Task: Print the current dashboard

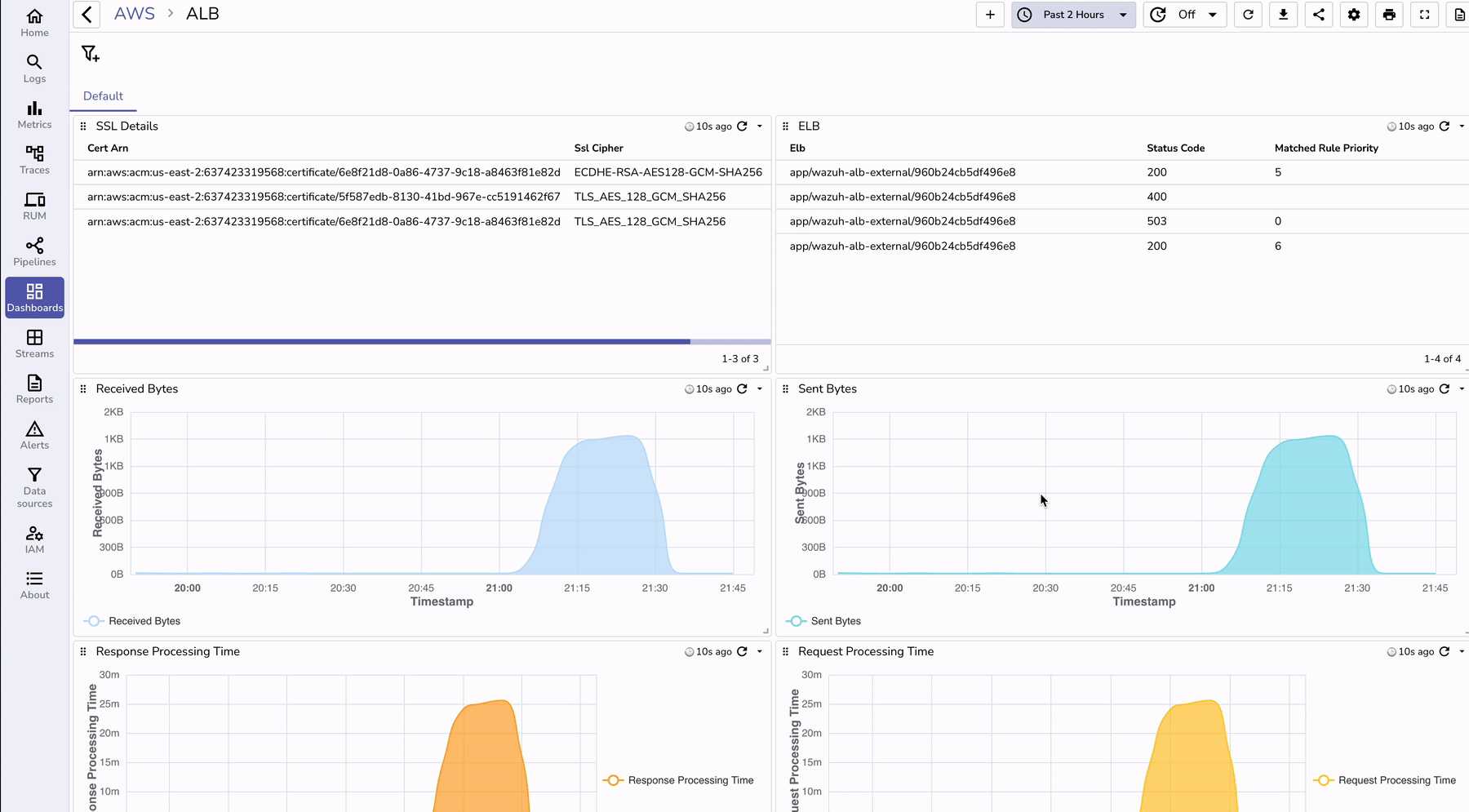Action: [1388, 15]
